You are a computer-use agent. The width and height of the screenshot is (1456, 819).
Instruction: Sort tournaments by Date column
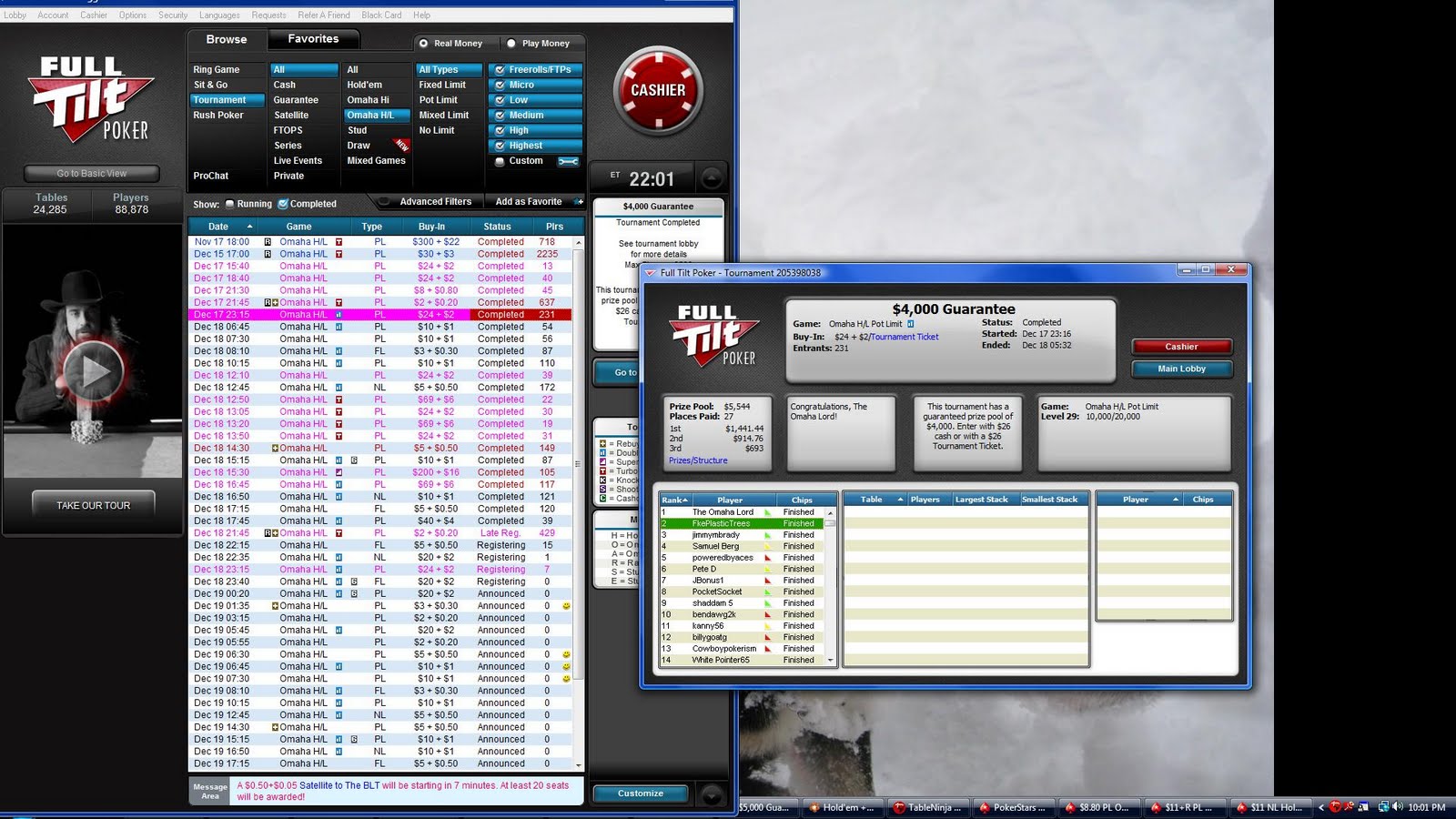224,227
